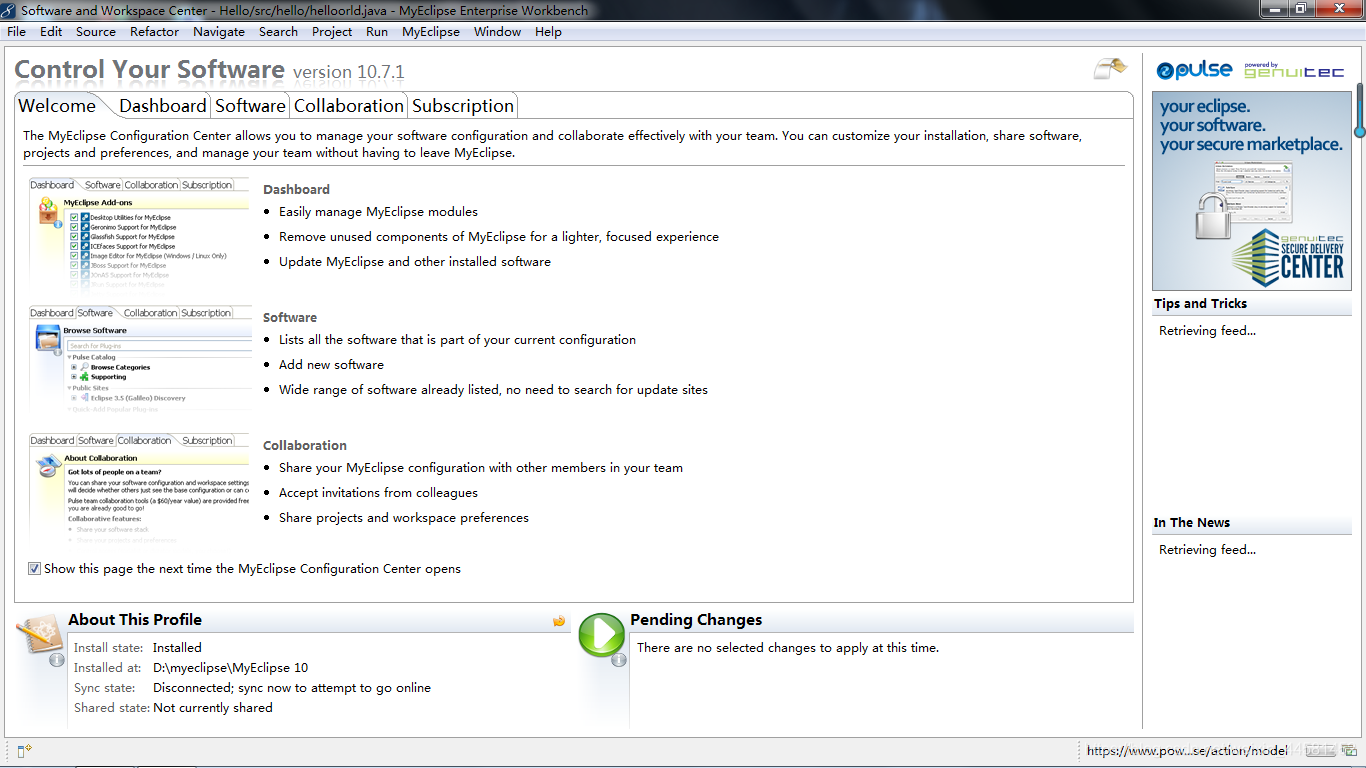
Task: Click the 'version 10.7.1' label
Action: [x=349, y=72]
